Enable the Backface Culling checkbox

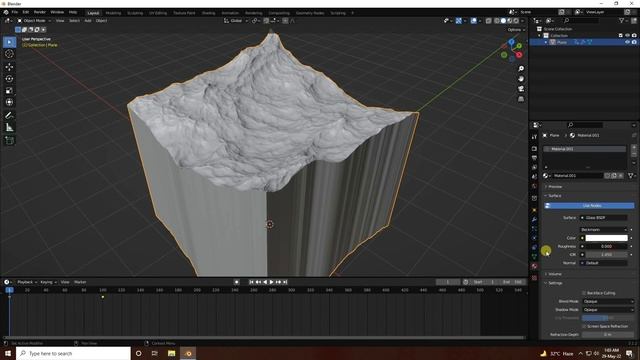coord(584,293)
